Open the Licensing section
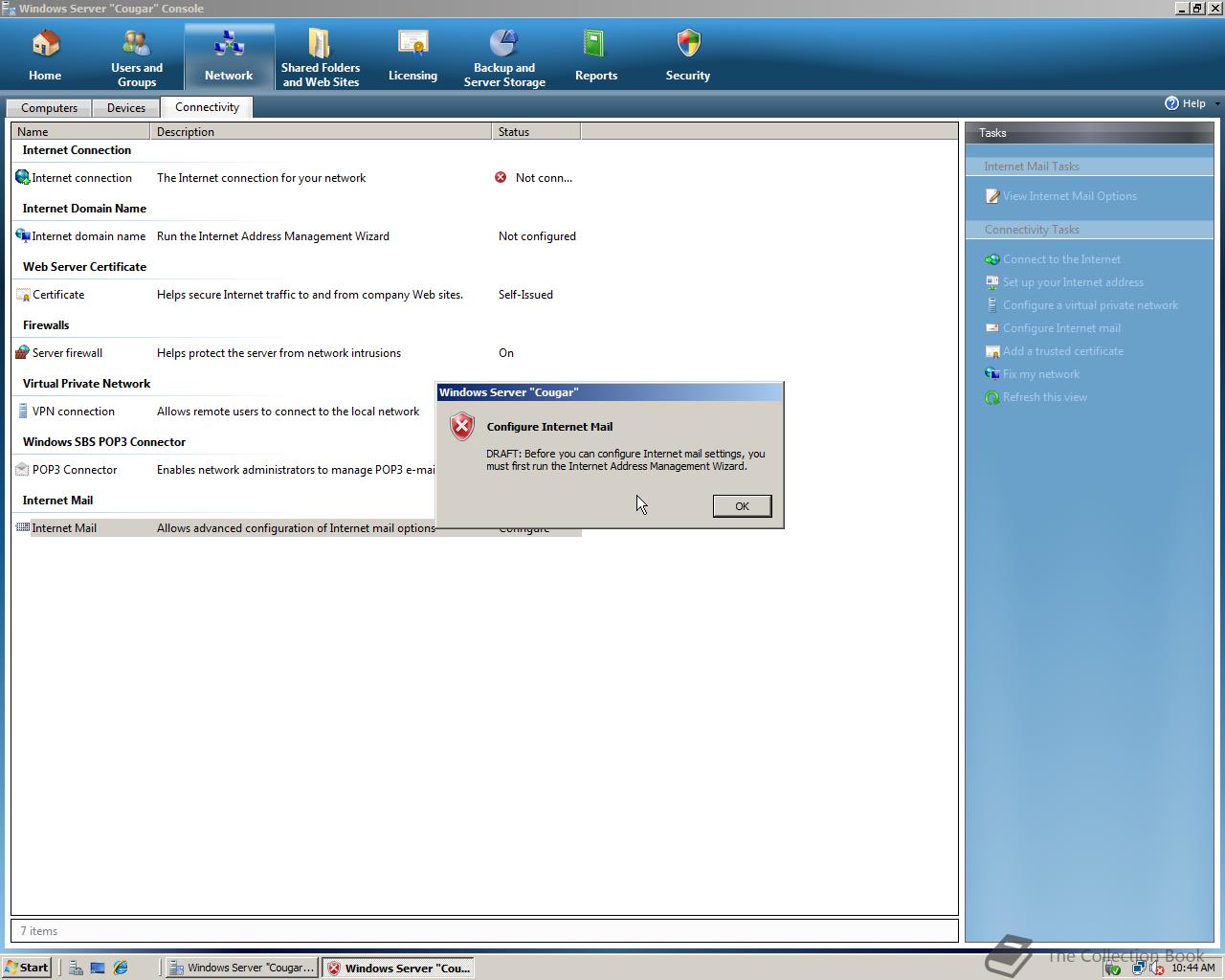The height and width of the screenshot is (980, 1225). coord(412,56)
